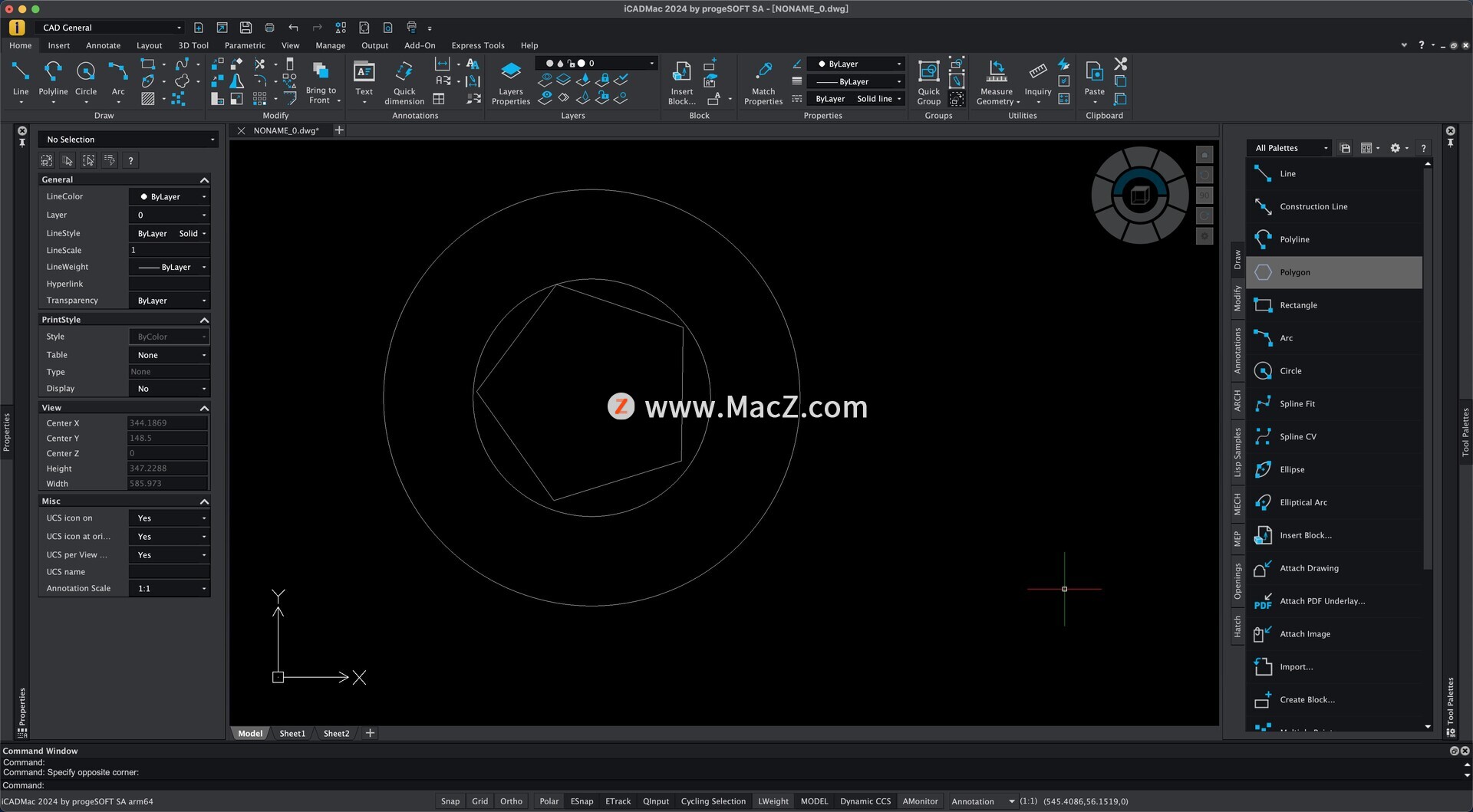Screen dimensions: 1473x812
Task: Click the Quick Group tool
Action: click(928, 83)
